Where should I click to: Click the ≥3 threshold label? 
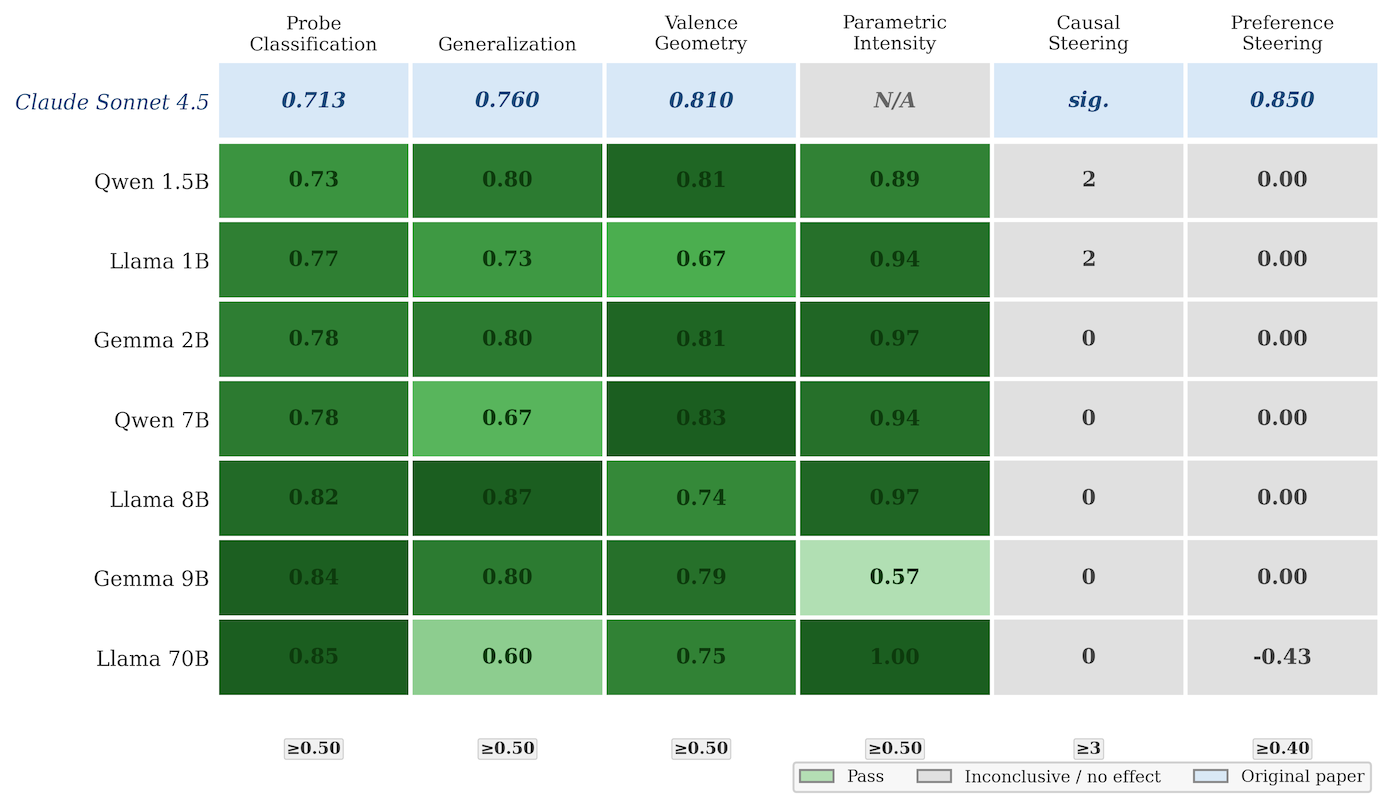tap(1088, 748)
